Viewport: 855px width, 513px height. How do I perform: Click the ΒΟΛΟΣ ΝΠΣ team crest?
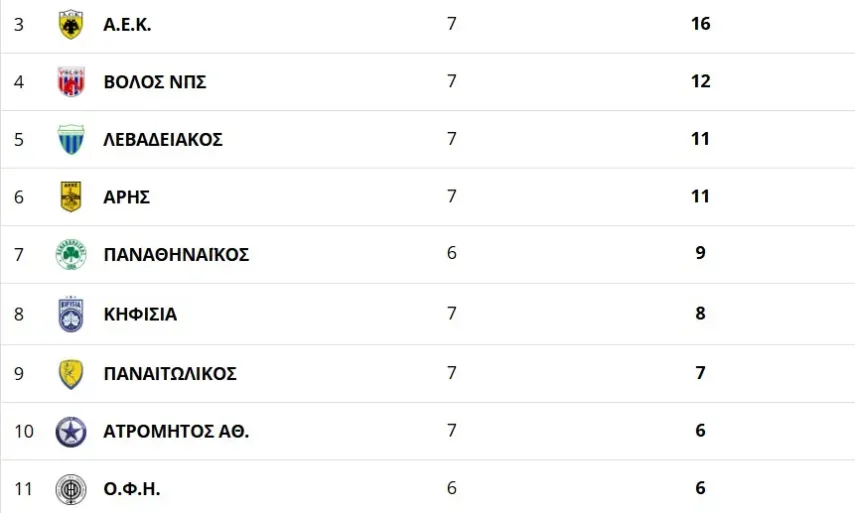tap(71, 81)
